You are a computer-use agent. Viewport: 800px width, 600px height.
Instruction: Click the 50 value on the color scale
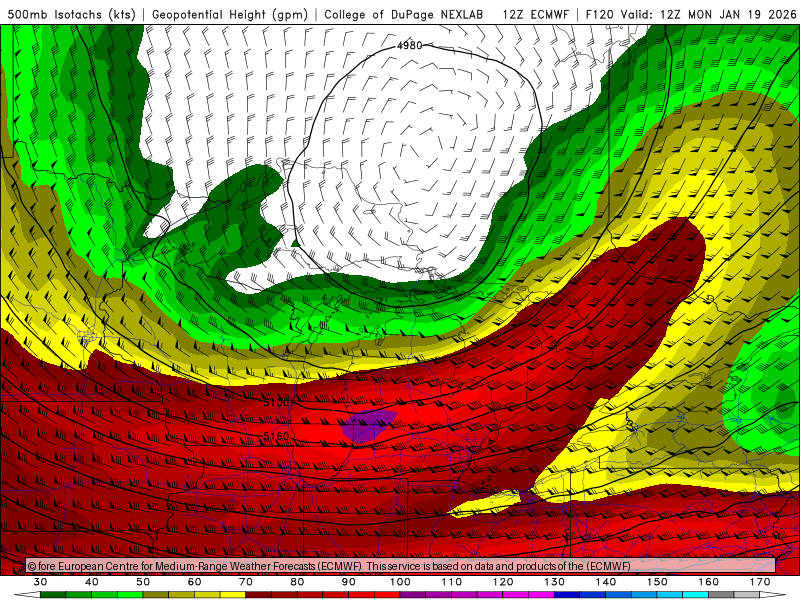[143, 582]
